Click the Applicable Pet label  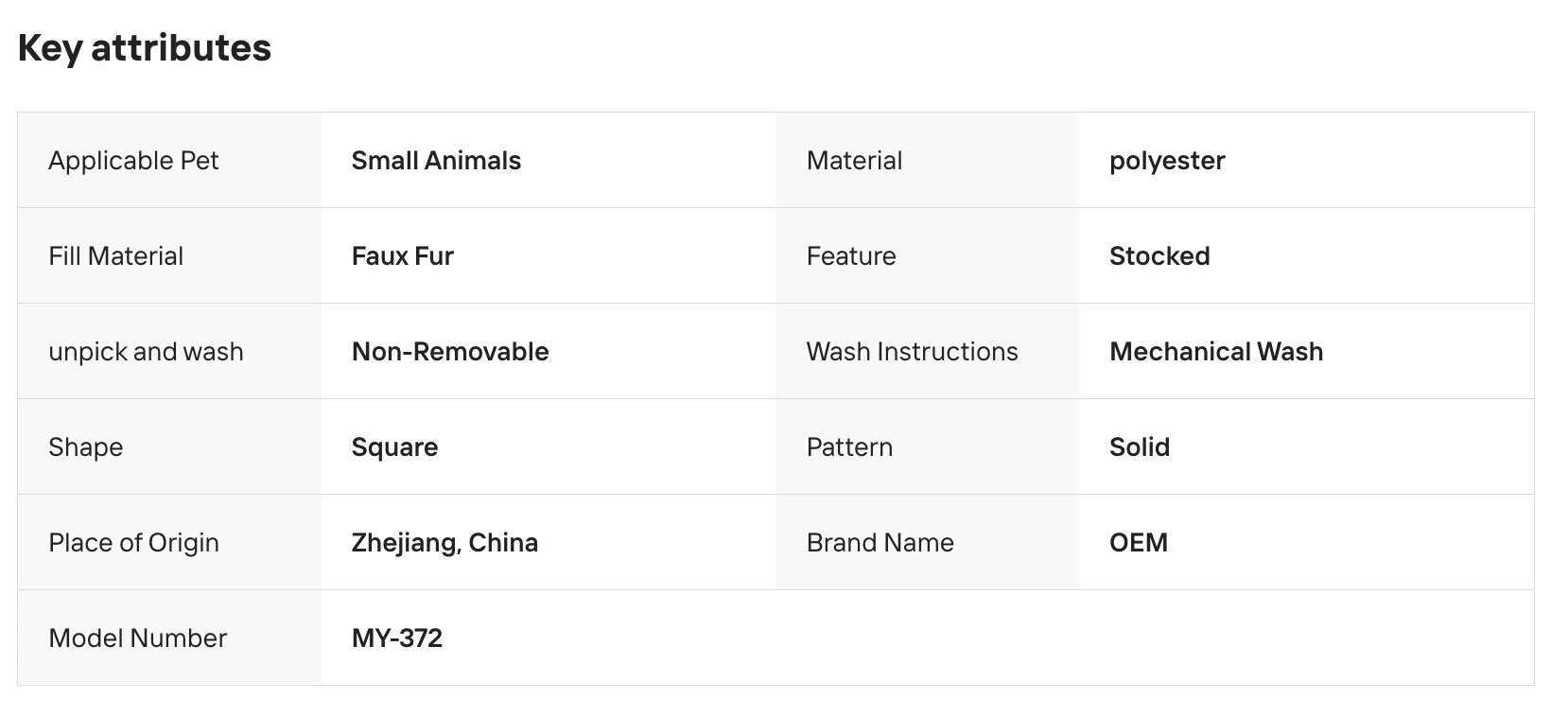pyautogui.click(x=133, y=161)
